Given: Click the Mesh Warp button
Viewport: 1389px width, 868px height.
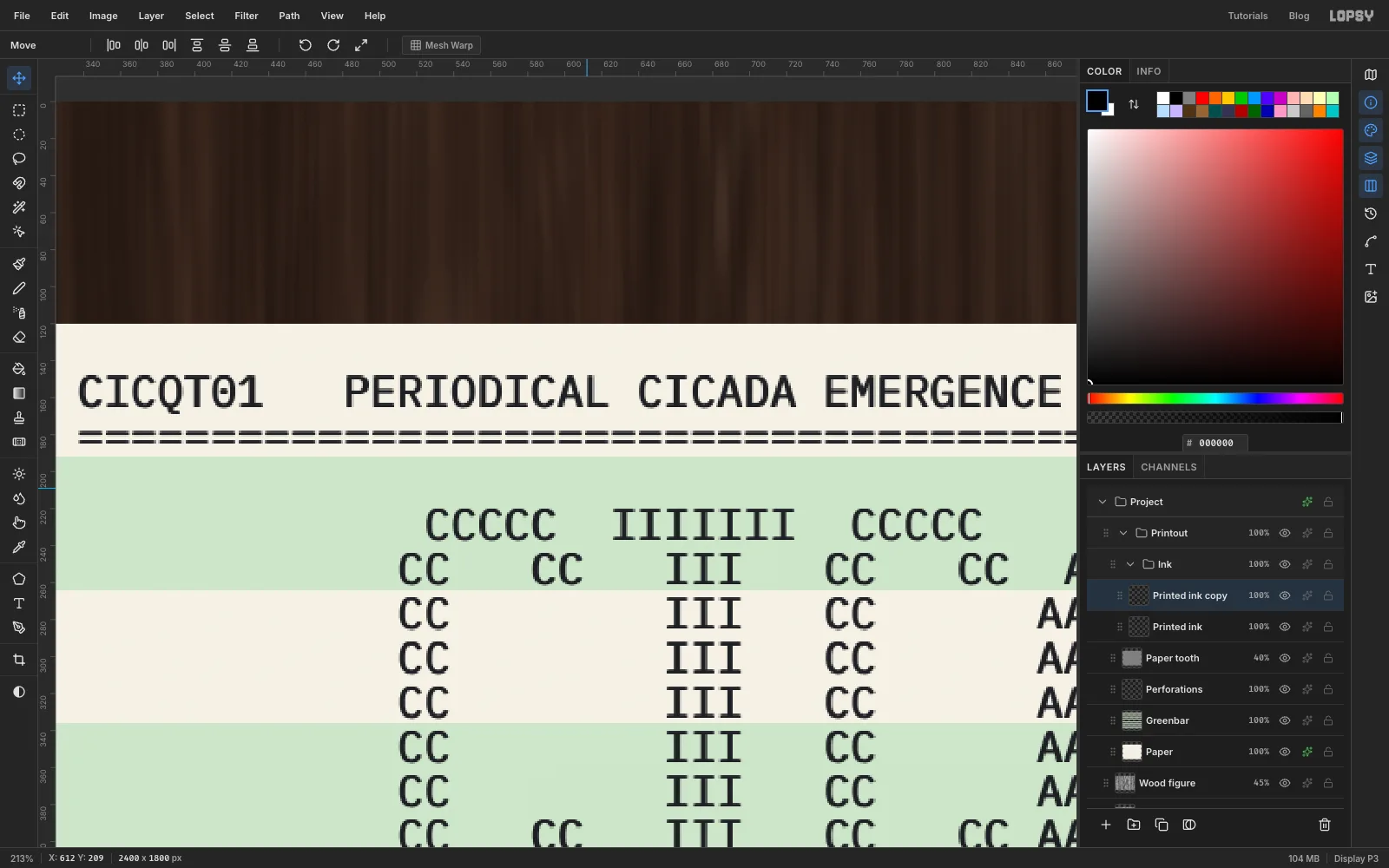Looking at the screenshot, I should (x=442, y=45).
